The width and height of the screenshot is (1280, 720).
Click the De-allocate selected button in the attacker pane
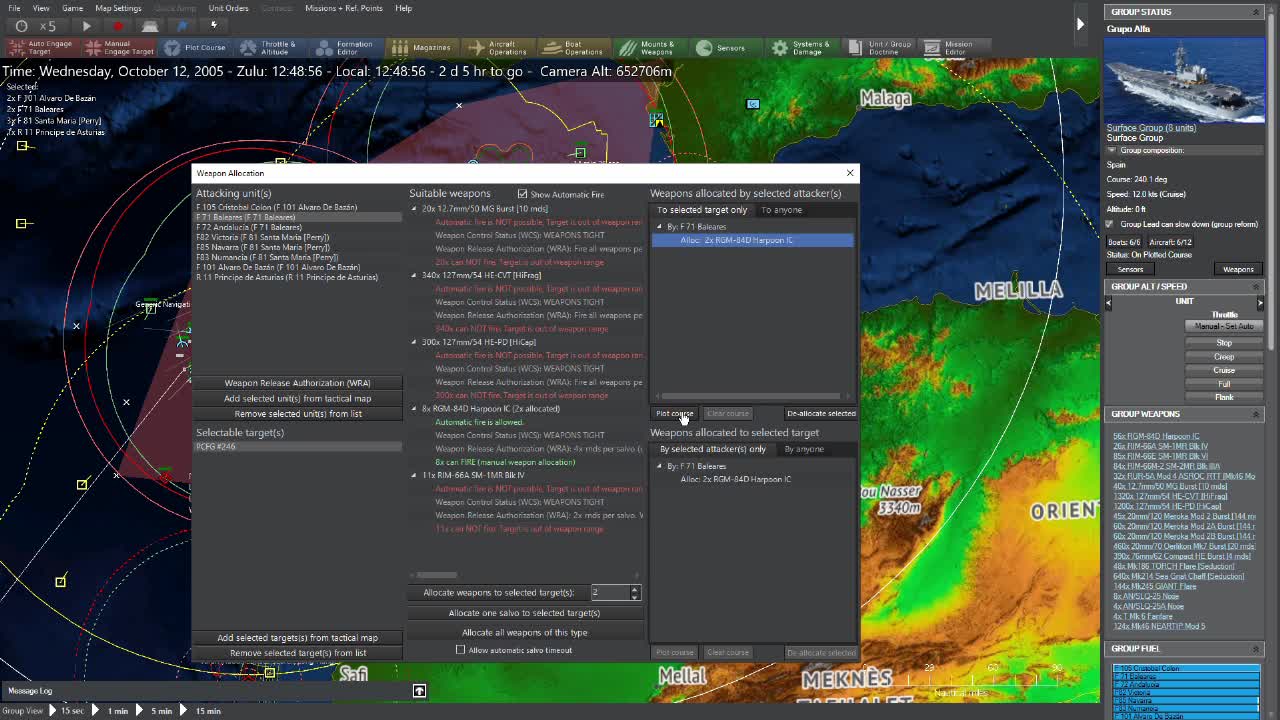point(820,413)
